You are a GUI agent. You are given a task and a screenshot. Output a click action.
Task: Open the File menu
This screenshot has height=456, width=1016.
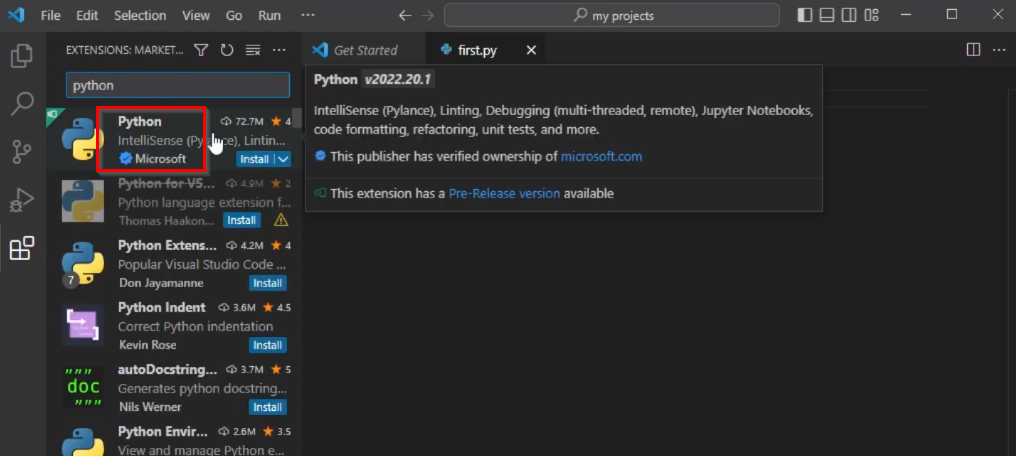pyautogui.click(x=51, y=15)
